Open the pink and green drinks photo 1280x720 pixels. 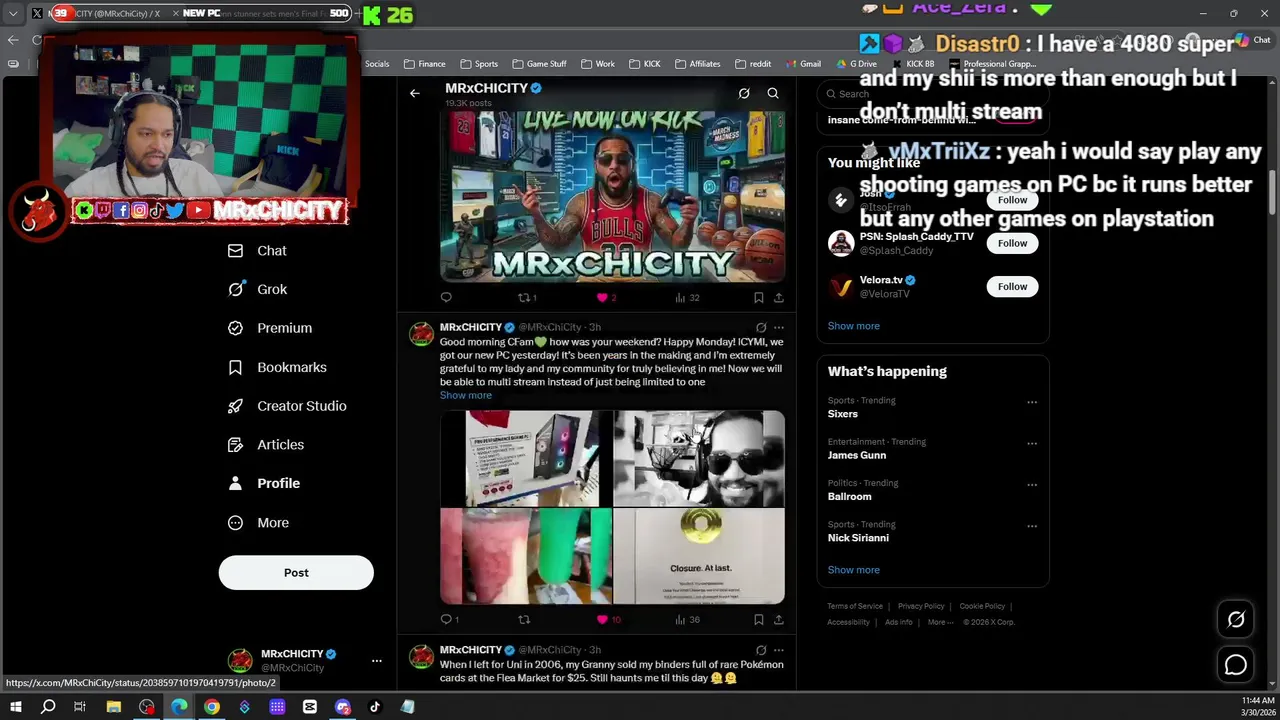coord(525,556)
